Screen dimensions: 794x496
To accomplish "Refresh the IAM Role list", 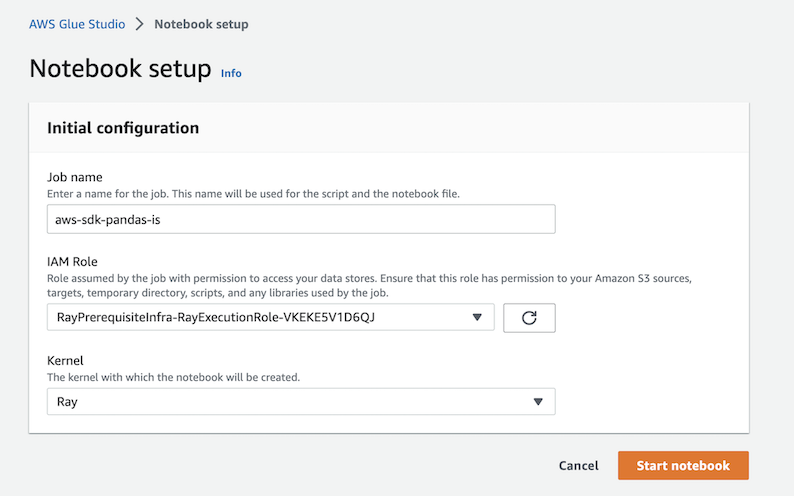I will (529, 318).
